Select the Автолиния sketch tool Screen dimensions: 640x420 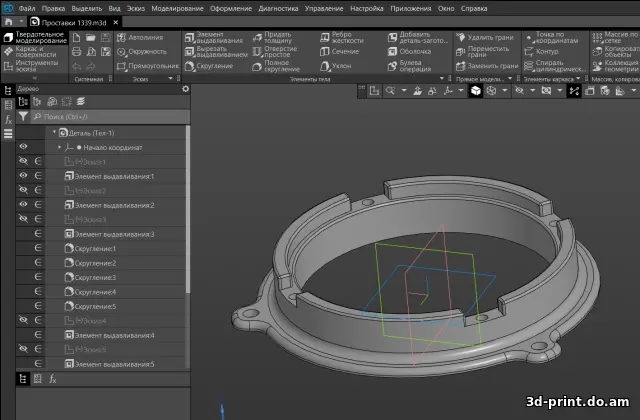(140, 38)
